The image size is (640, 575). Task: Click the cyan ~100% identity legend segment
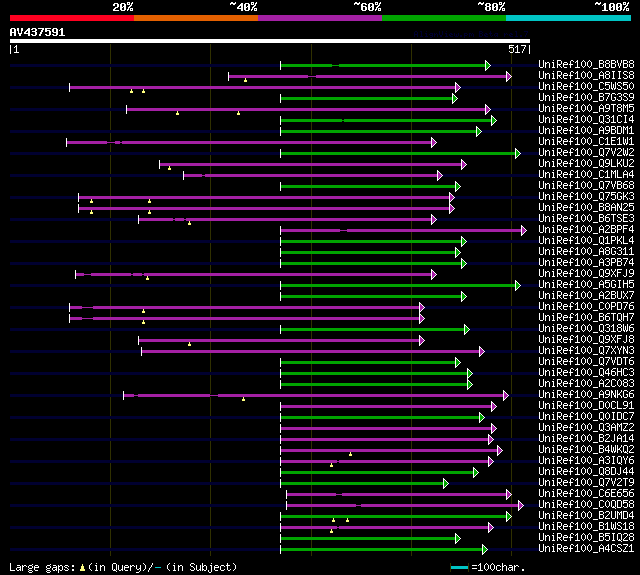(568, 18)
